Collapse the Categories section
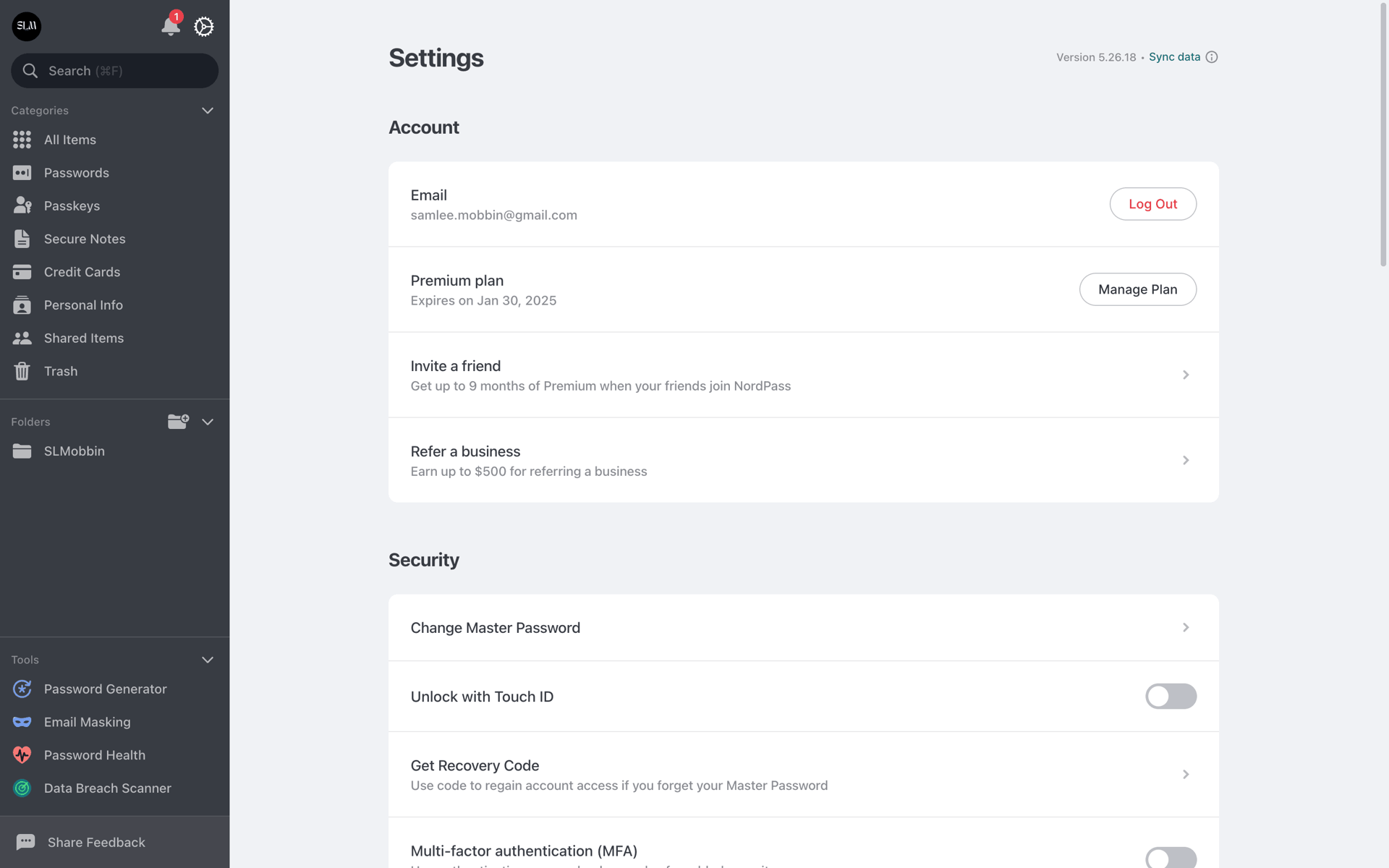1389x868 pixels. [x=208, y=111]
